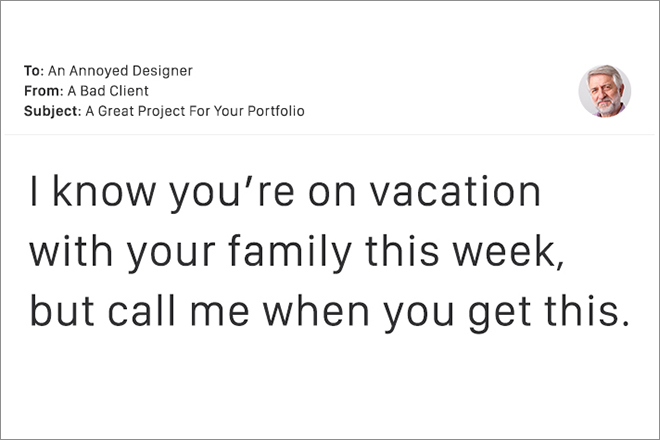
Task: Select recipient name "An Annoyed Designer"
Action: pyautogui.click(x=120, y=71)
